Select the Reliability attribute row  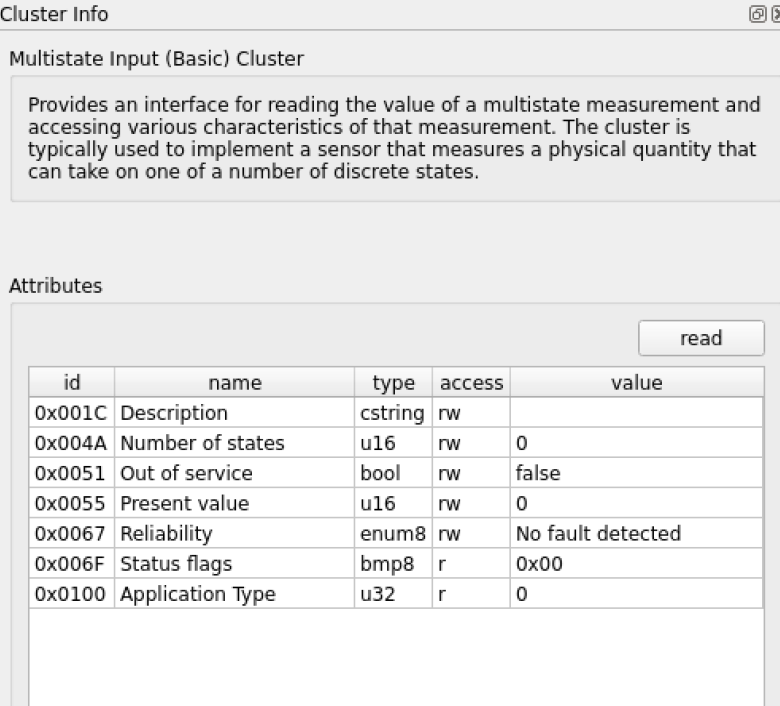(396, 533)
